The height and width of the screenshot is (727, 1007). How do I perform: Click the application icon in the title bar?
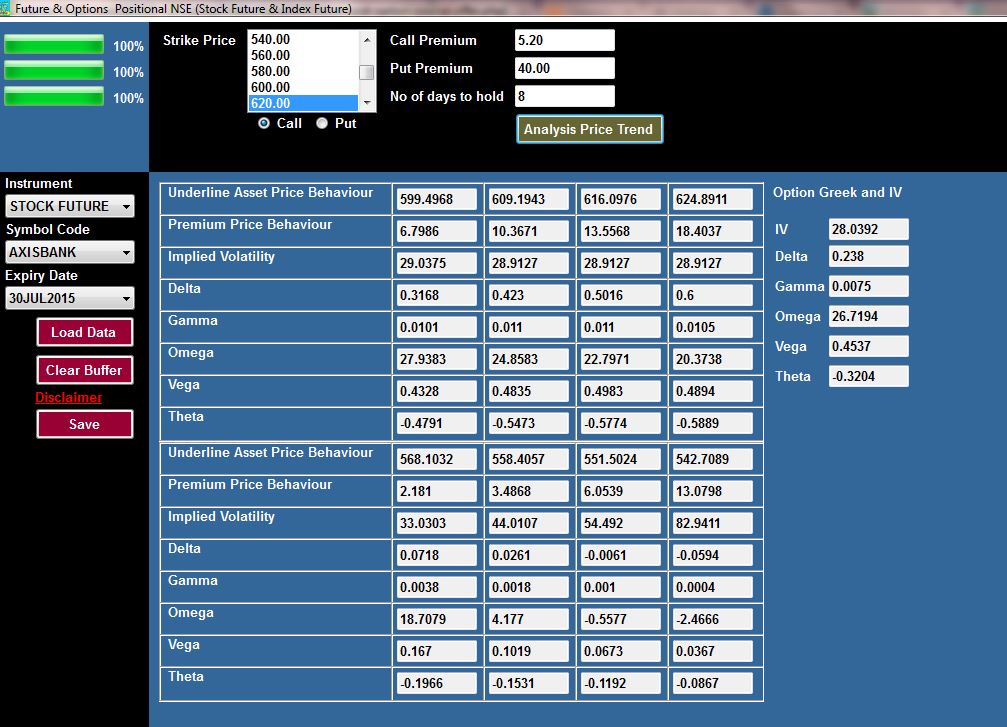click(7, 8)
